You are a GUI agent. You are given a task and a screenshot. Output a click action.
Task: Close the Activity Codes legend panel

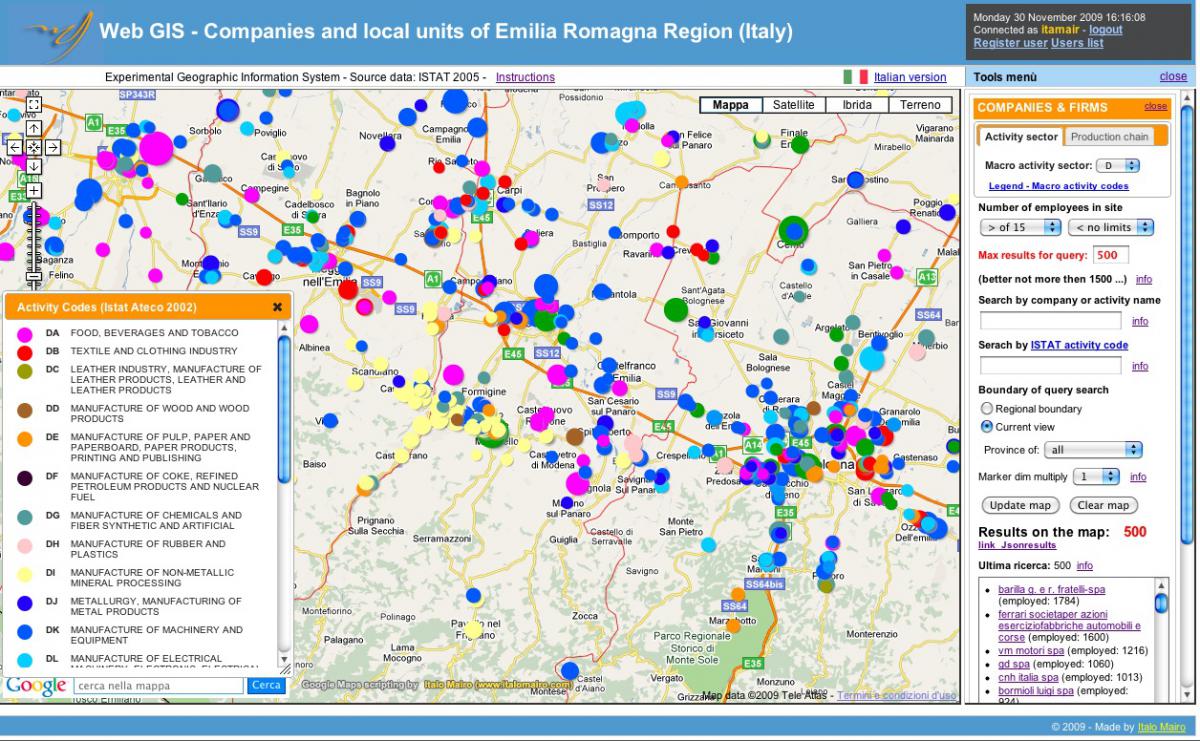point(277,307)
